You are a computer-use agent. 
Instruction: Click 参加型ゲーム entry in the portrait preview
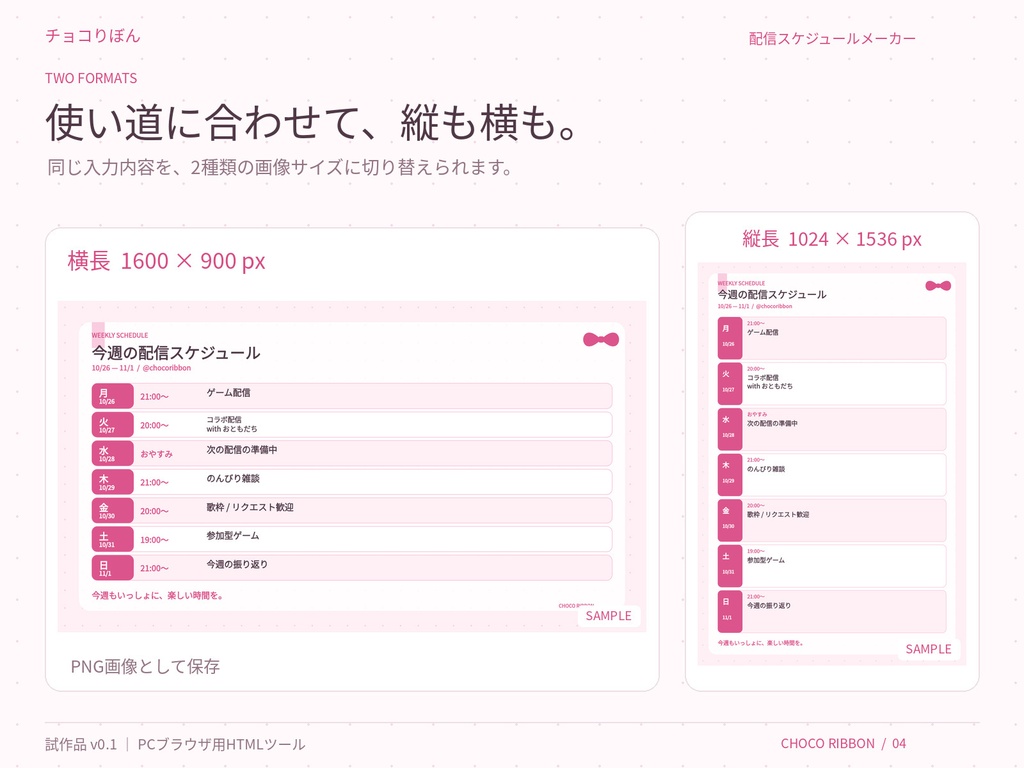pyautogui.click(x=766, y=560)
